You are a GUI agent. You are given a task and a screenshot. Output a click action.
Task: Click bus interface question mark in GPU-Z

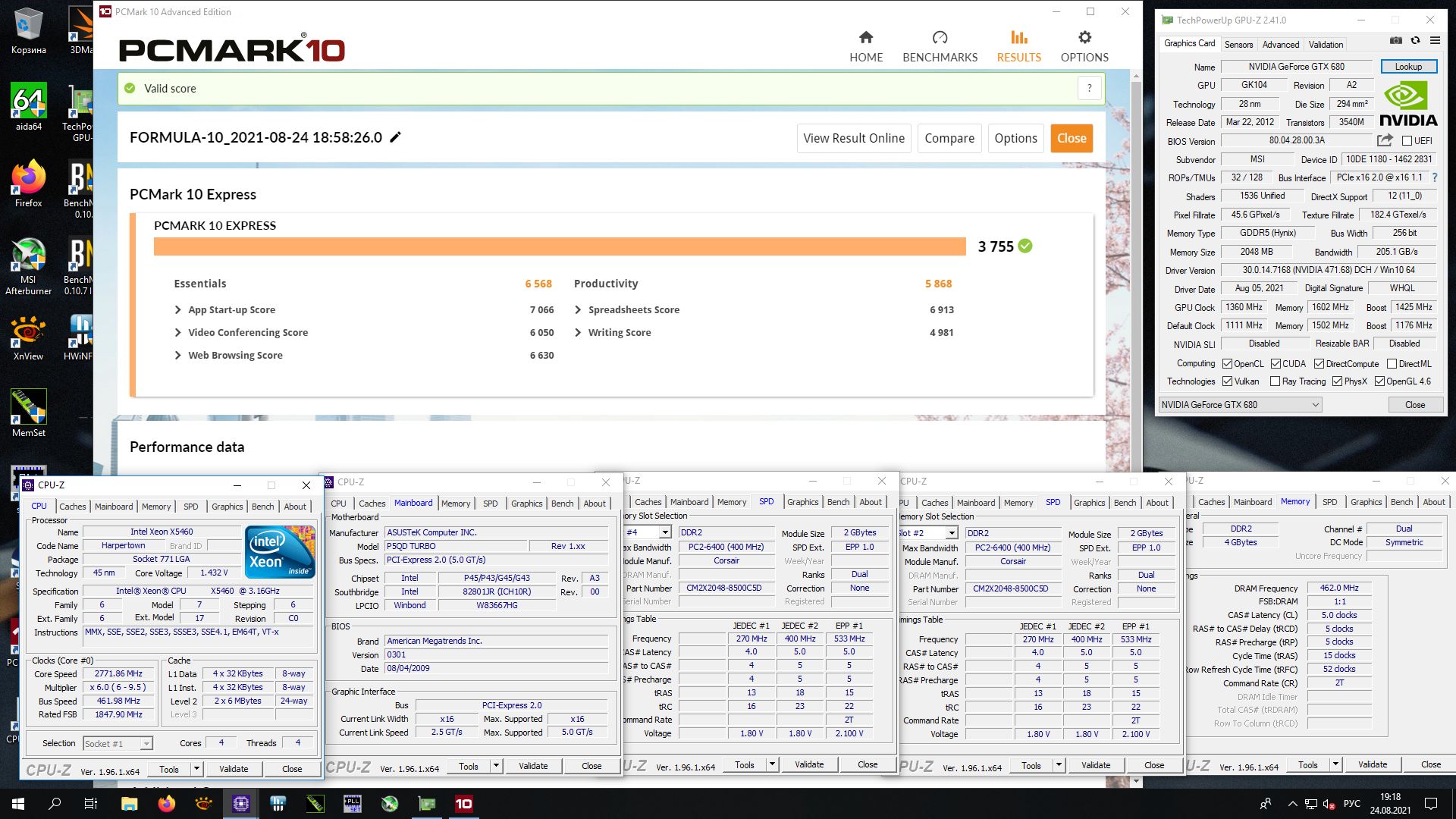(1434, 177)
